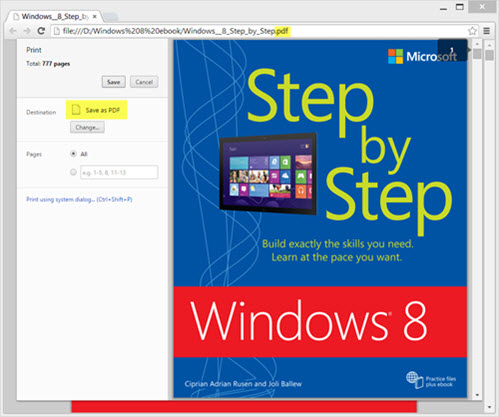
Task: Reload the page with refresh icon
Action: click(x=41, y=31)
